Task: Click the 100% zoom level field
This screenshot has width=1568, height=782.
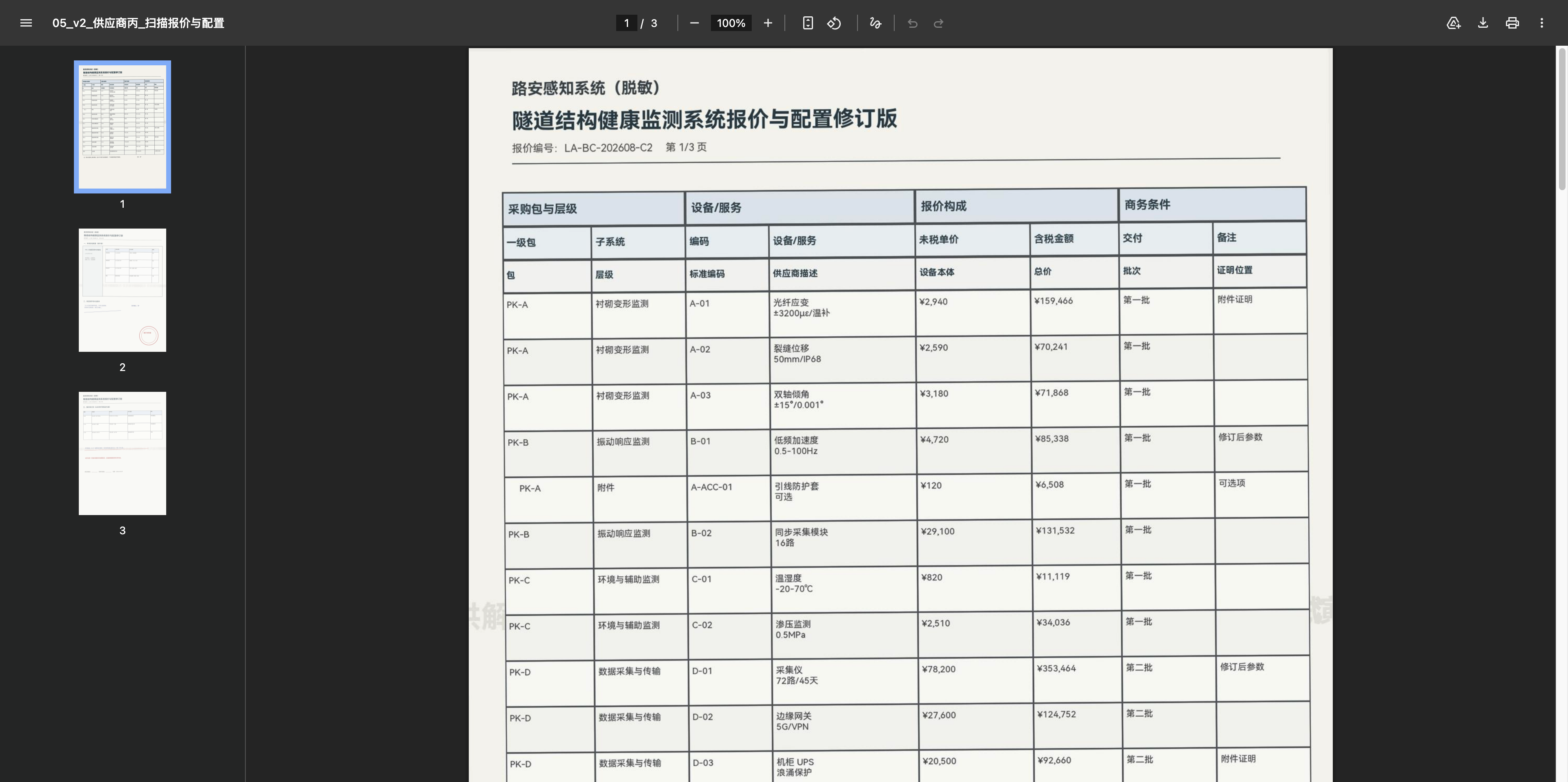Action: [x=731, y=23]
